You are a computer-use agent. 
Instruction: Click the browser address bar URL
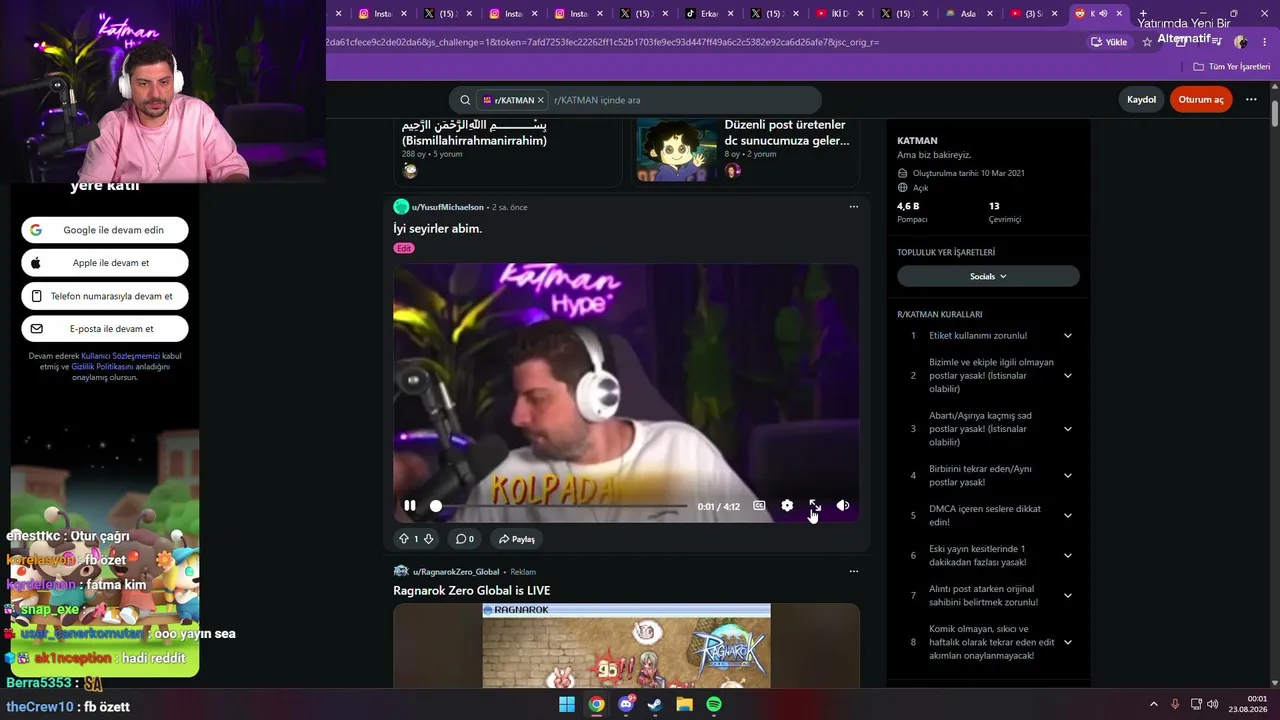(x=600, y=42)
